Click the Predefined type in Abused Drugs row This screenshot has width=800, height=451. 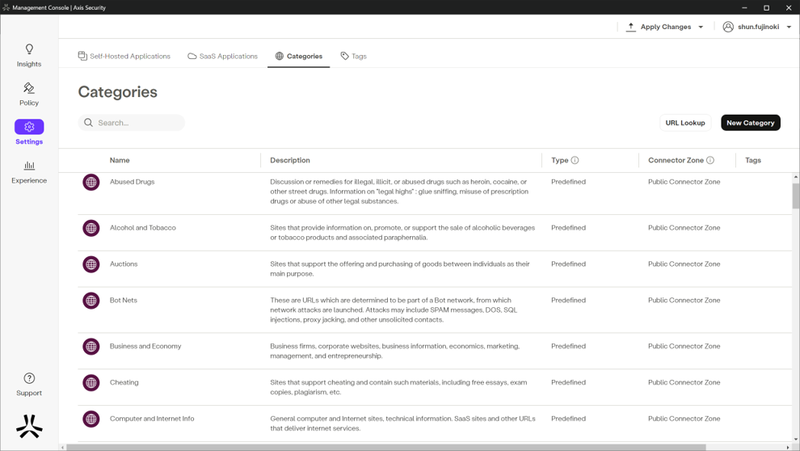568,182
